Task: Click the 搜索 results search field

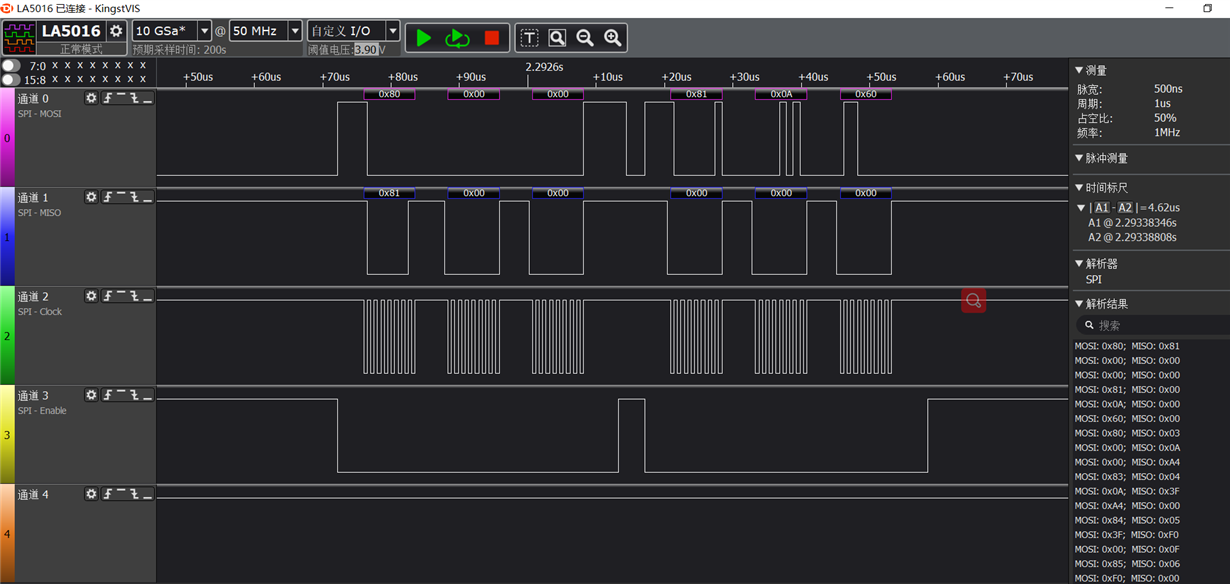Action: point(1152,325)
